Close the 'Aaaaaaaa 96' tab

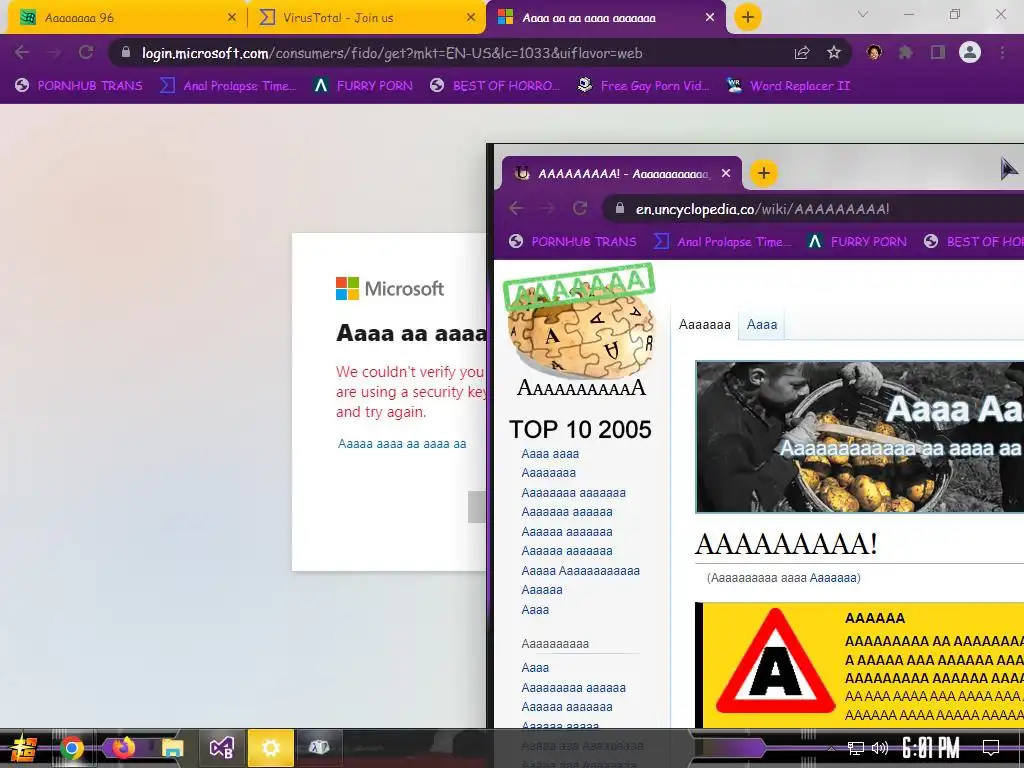232,18
